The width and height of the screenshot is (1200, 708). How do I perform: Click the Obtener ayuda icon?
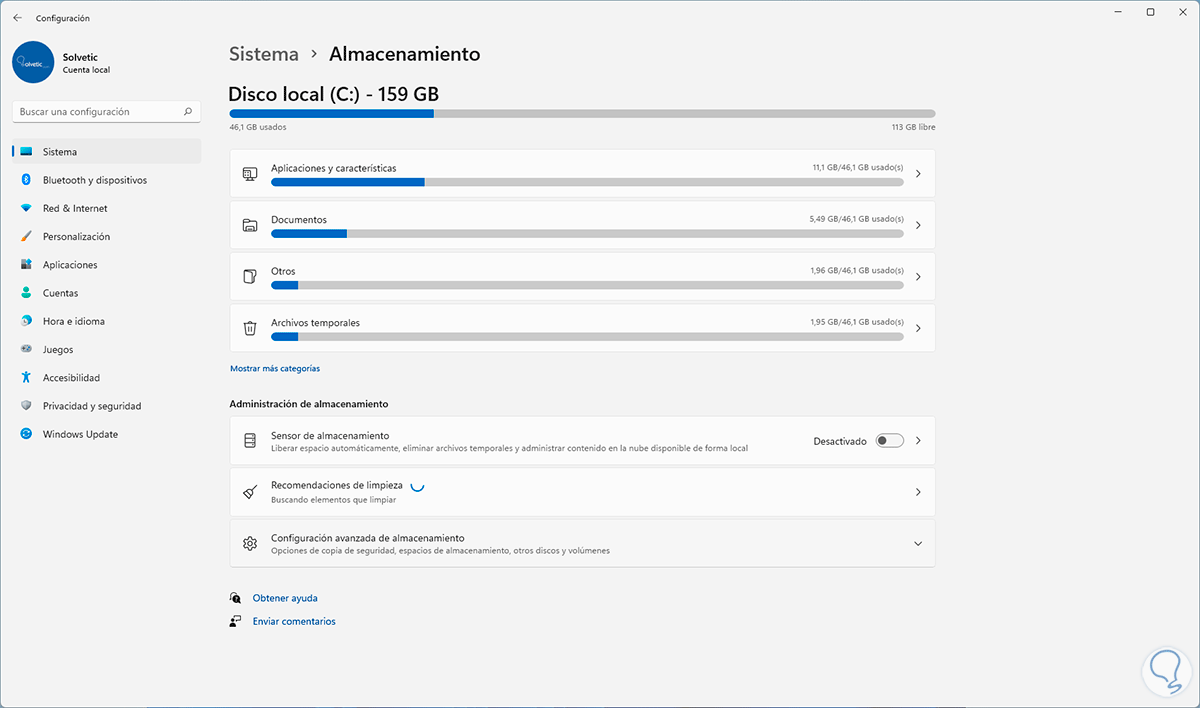pos(235,598)
